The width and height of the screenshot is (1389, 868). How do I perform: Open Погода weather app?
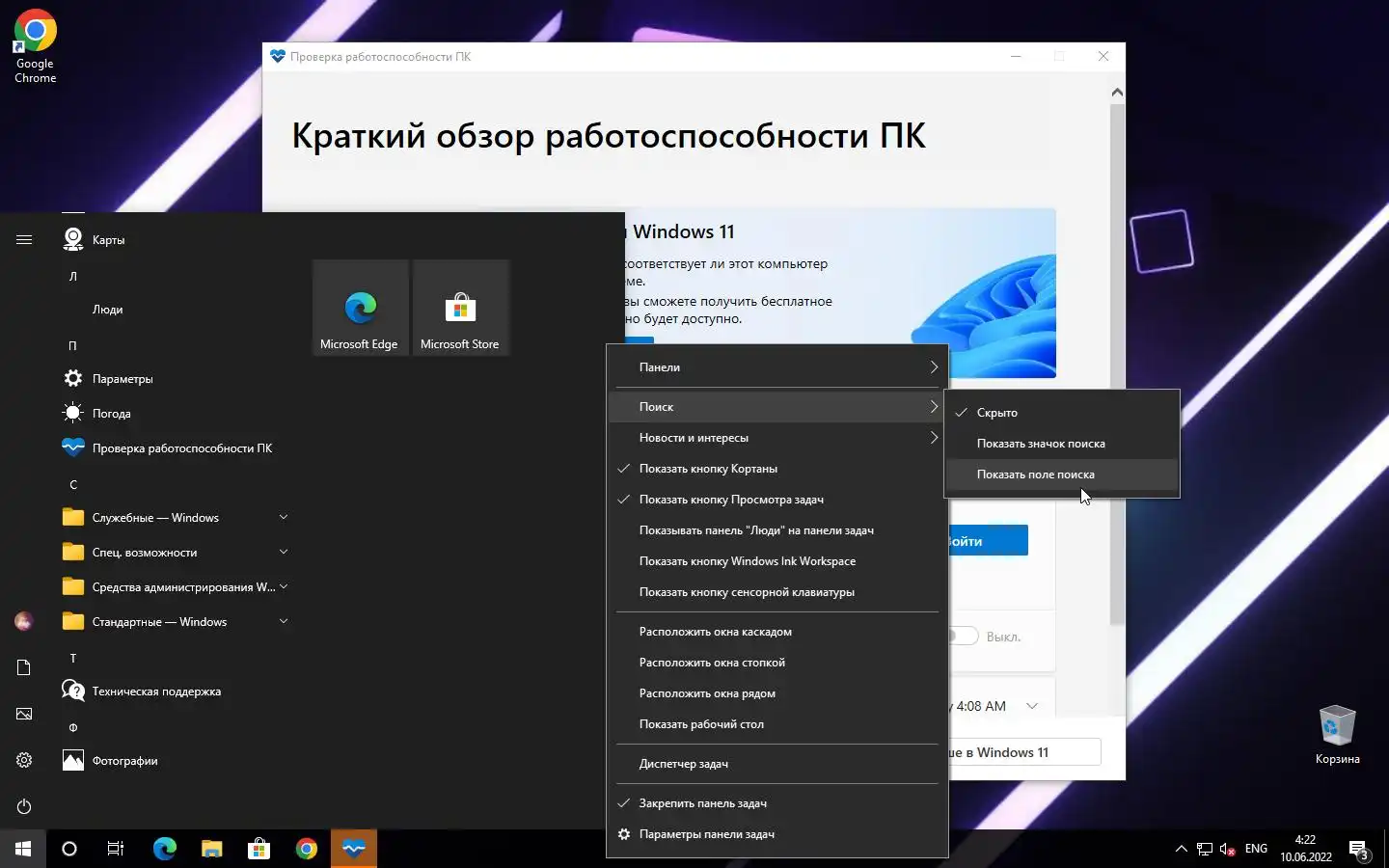(x=176, y=414)
